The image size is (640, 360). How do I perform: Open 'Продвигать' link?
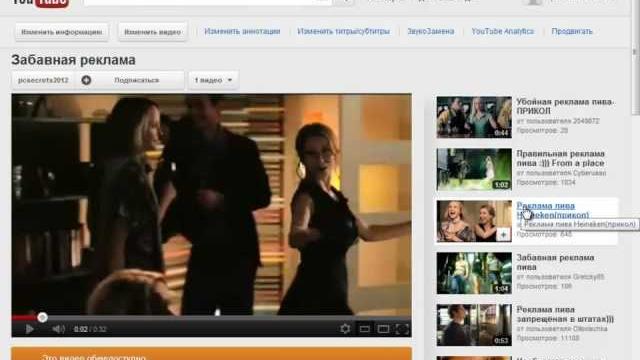572,31
